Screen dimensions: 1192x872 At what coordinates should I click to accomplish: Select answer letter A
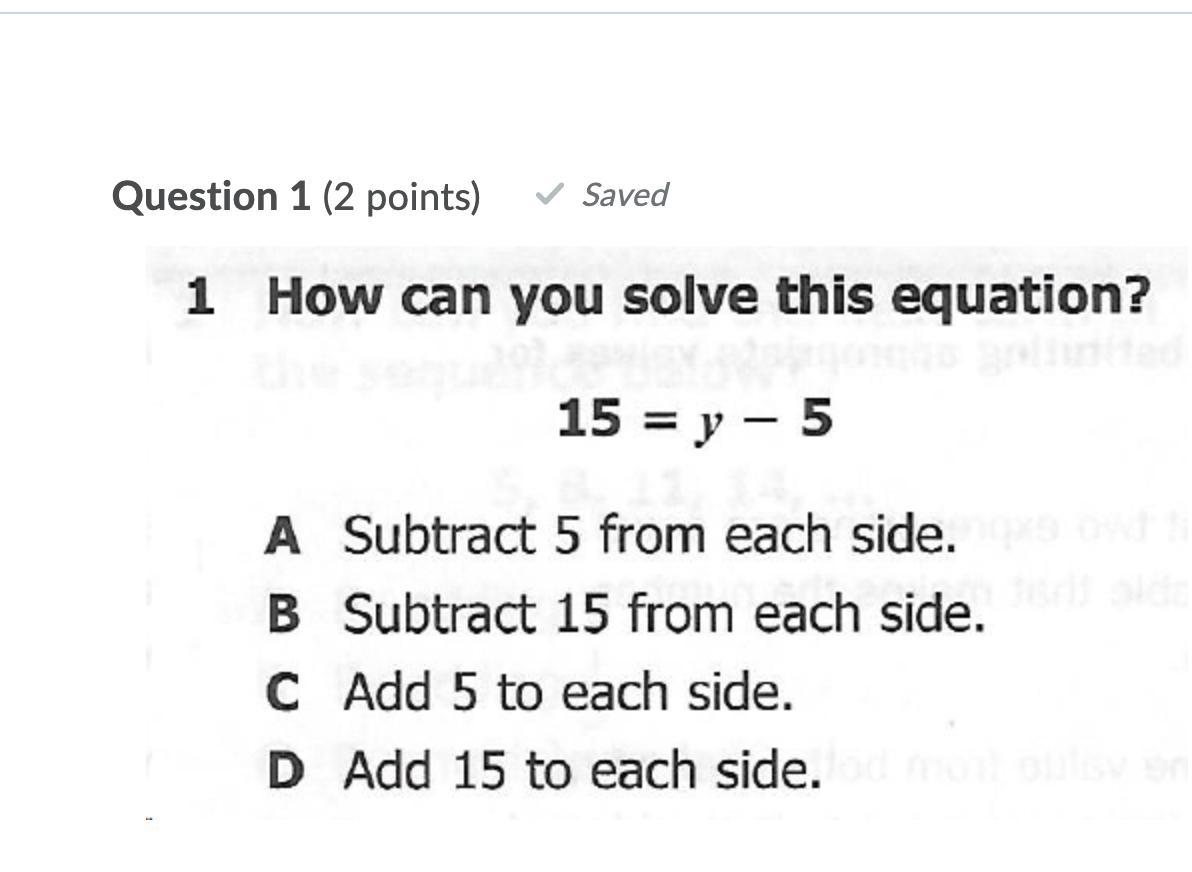pos(283,537)
